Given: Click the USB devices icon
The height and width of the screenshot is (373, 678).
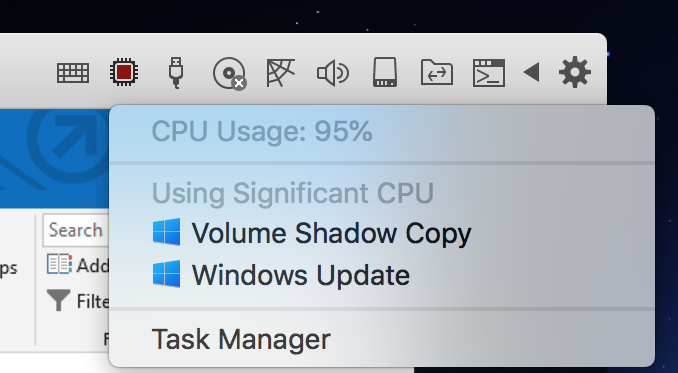Looking at the screenshot, I should click(x=176, y=73).
